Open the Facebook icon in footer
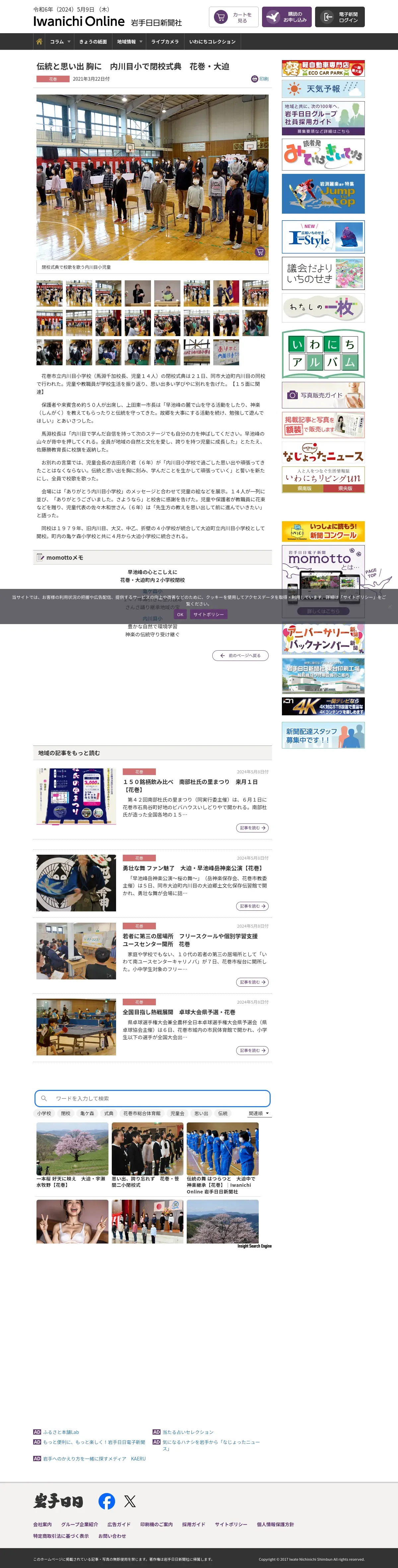Screen dimensions: 398x1568 point(106,1501)
